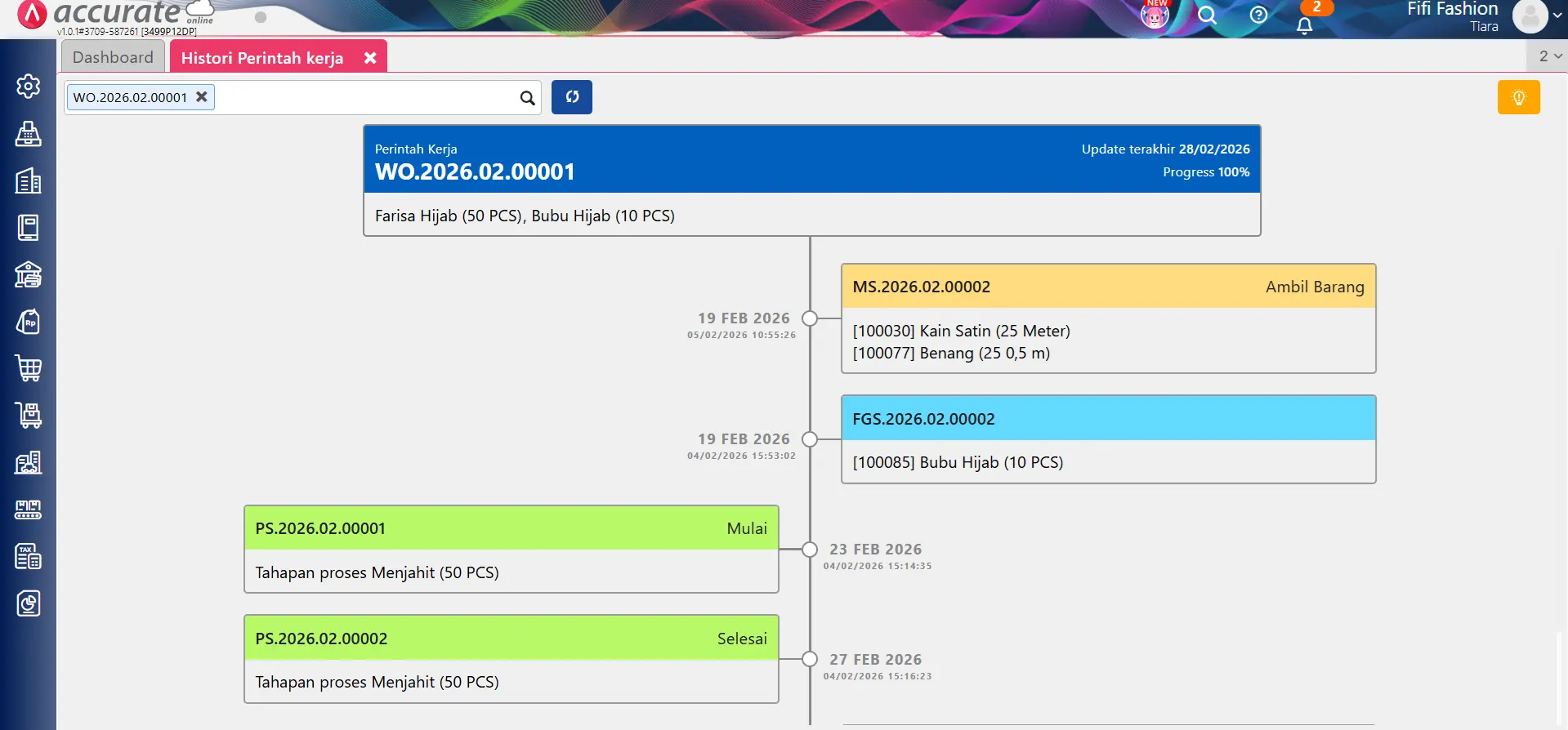Expand the open tabs count dropdown
This screenshot has width=1568, height=730.
(x=1549, y=56)
